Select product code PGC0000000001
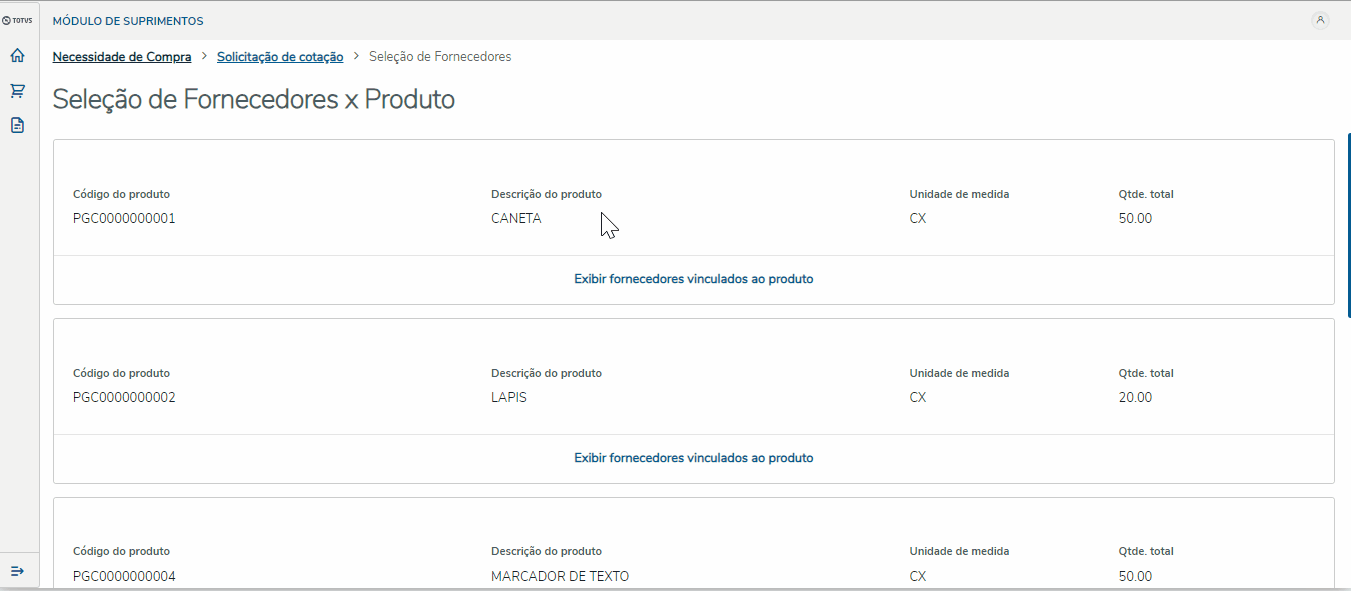This screenshot has height=591, width=1351. tap(124, 218)
